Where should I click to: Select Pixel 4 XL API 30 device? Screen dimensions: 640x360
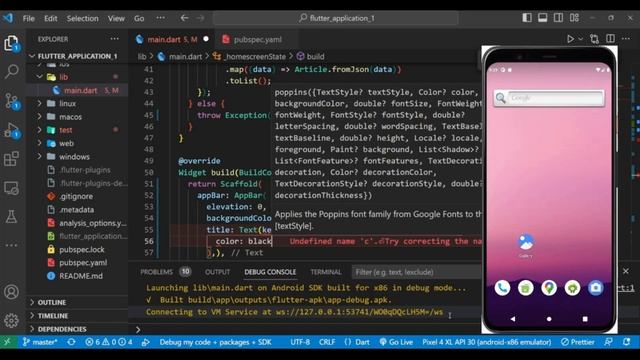[487, 342]
